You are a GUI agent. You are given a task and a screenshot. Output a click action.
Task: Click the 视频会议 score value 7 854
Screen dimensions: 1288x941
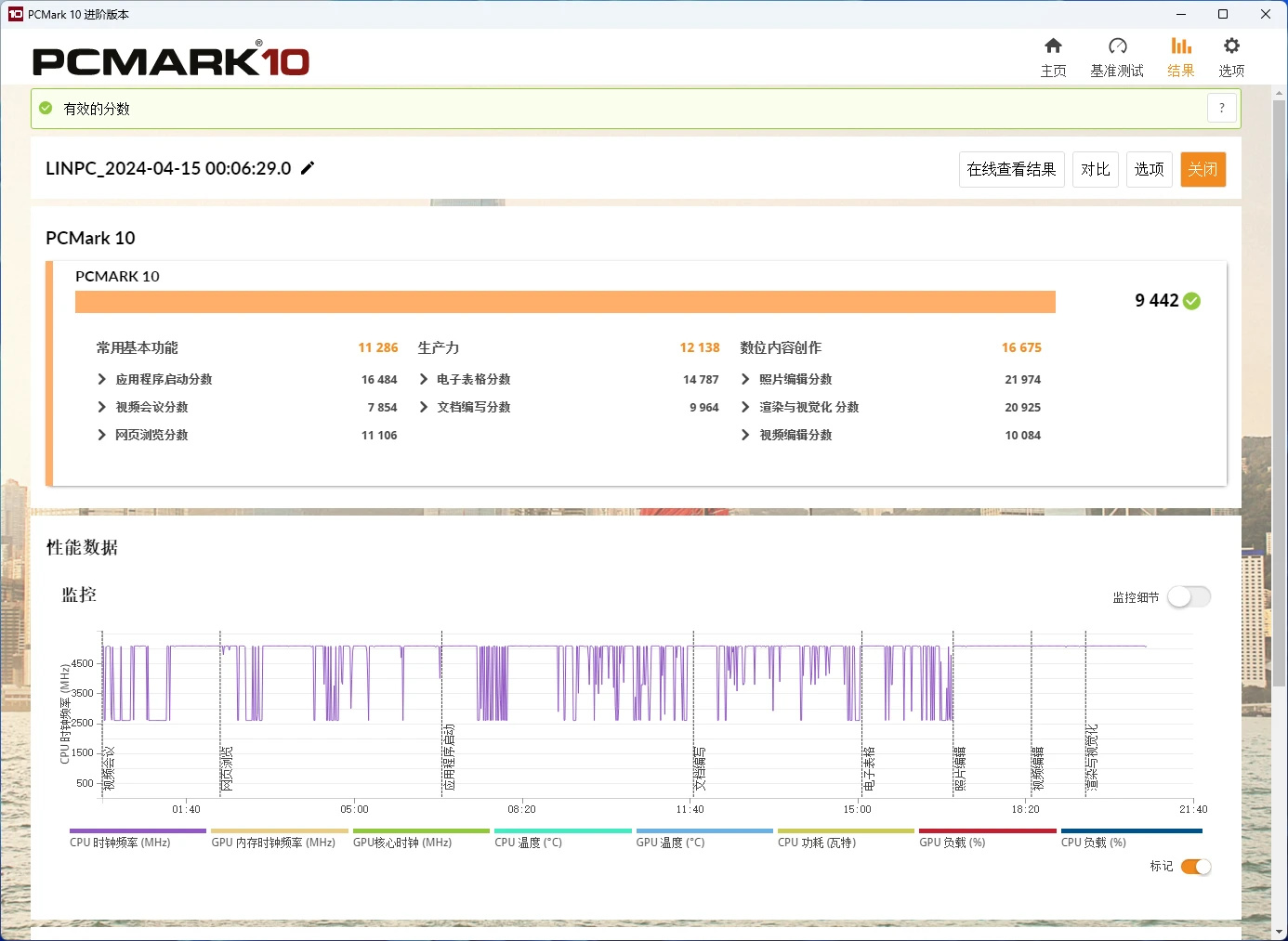pos(382,407)
